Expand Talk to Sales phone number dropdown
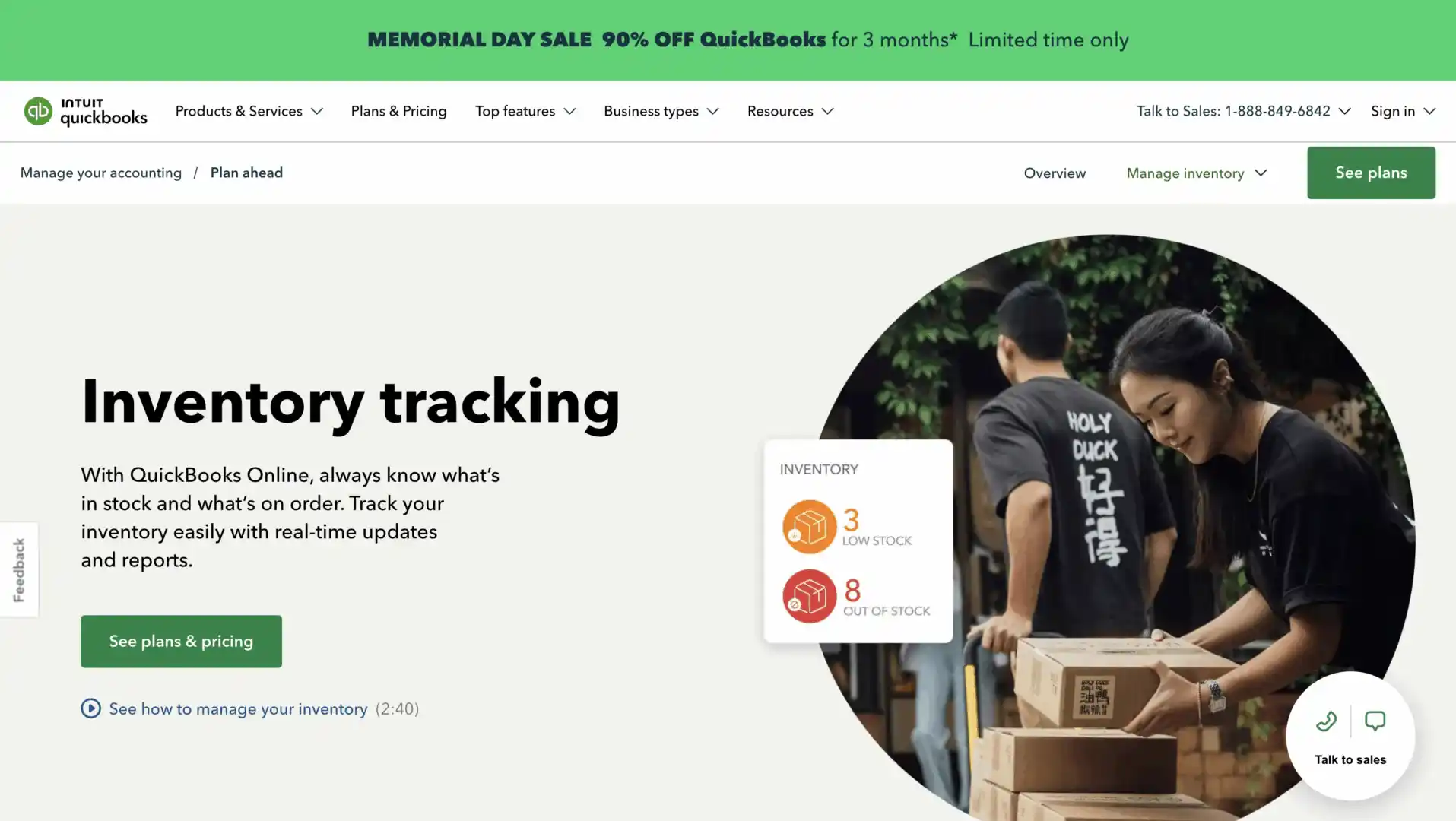 point(1243,111)
